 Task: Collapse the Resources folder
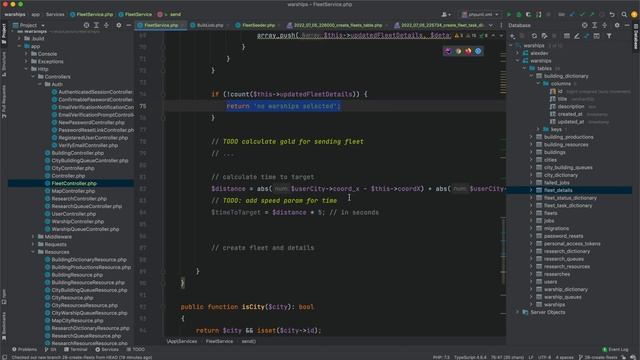pos(33,252)
